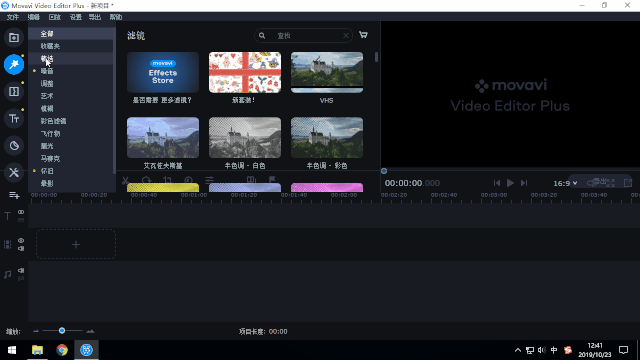Toggle title track visibility eye
Screen dimensions: 640x360
coord(21,212)
